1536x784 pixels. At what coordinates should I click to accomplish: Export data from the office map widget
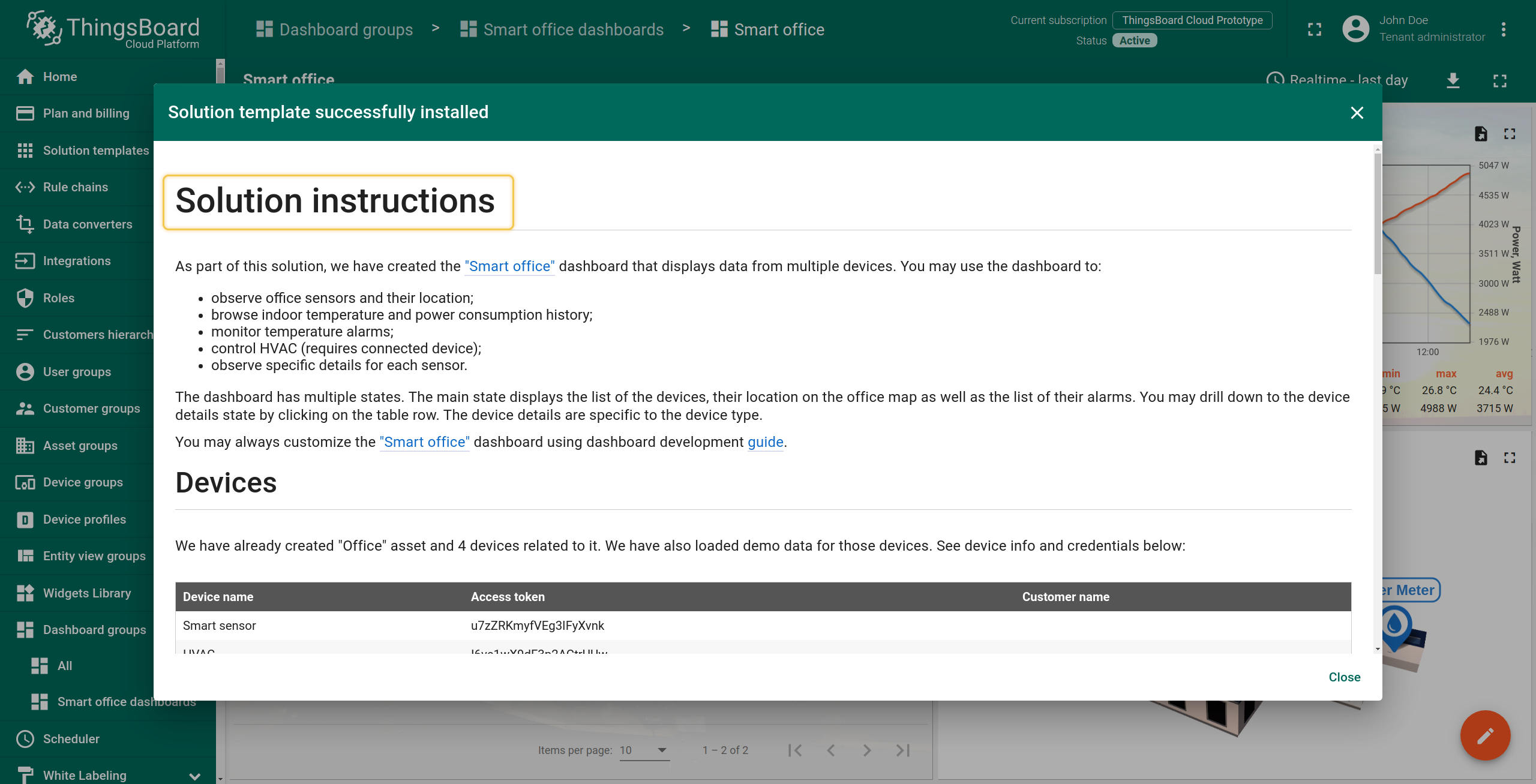coord(1481,458)
